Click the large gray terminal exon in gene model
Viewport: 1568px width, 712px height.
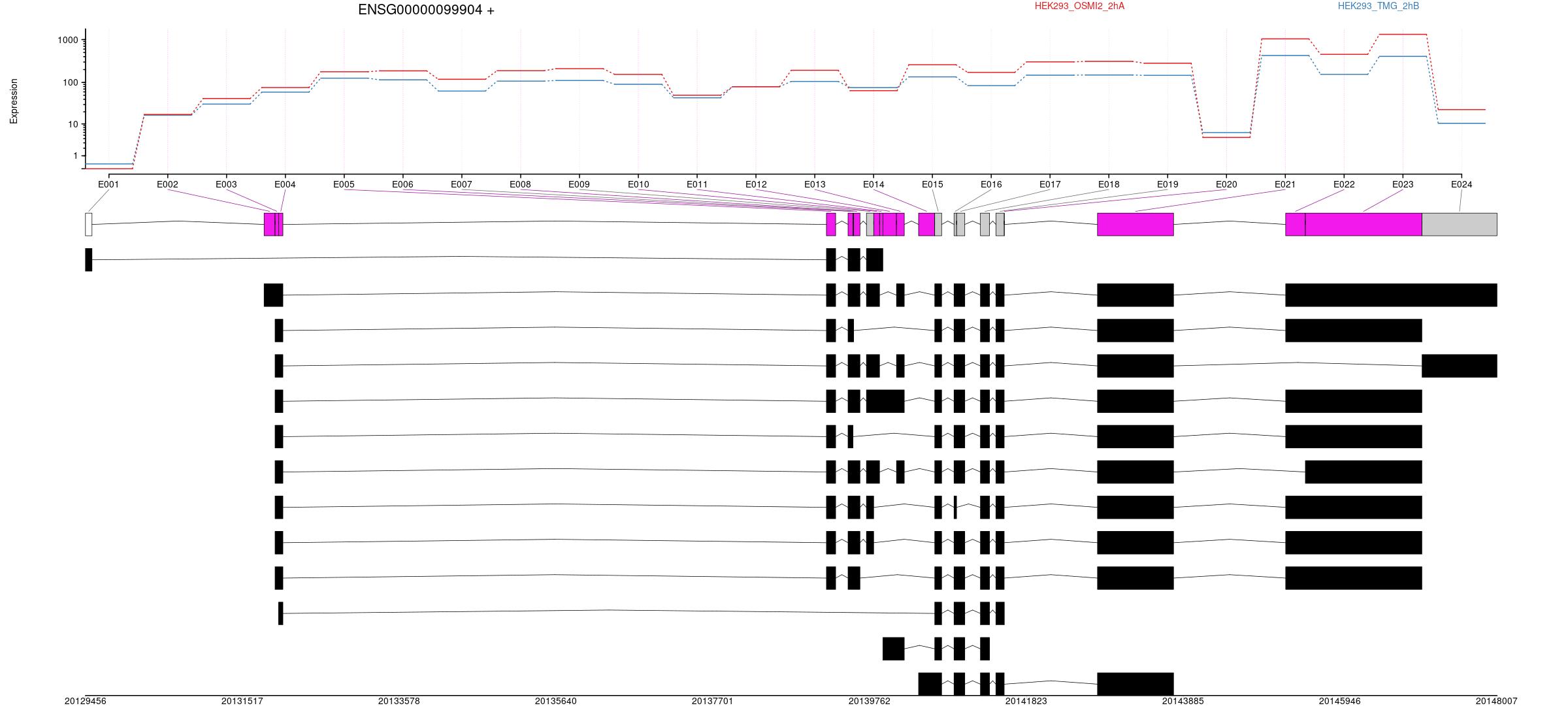1460,224
